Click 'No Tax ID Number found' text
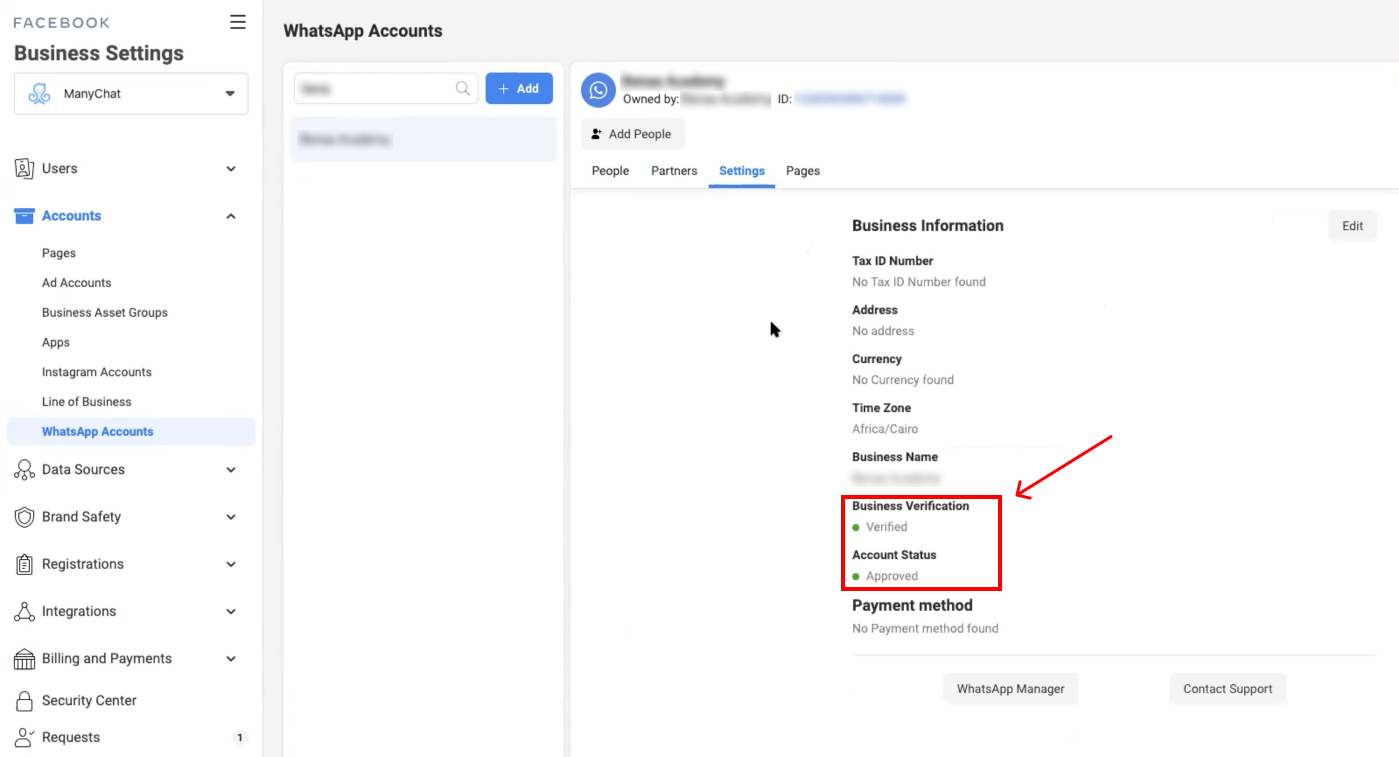Screen dimensions: 1399x757 [x=919, y=282]
